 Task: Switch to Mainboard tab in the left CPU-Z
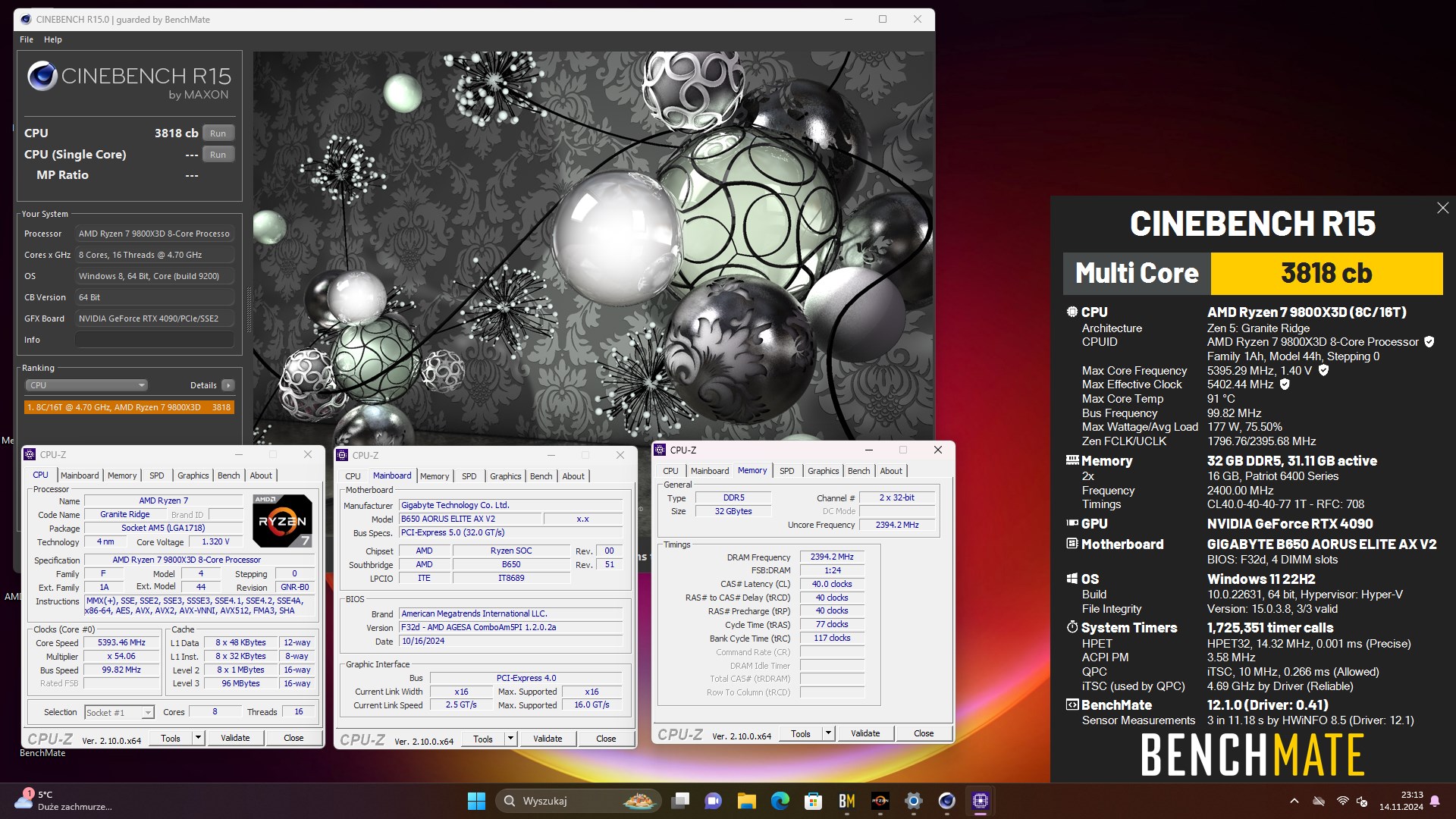pyautogui.click(x=80, y=475)
